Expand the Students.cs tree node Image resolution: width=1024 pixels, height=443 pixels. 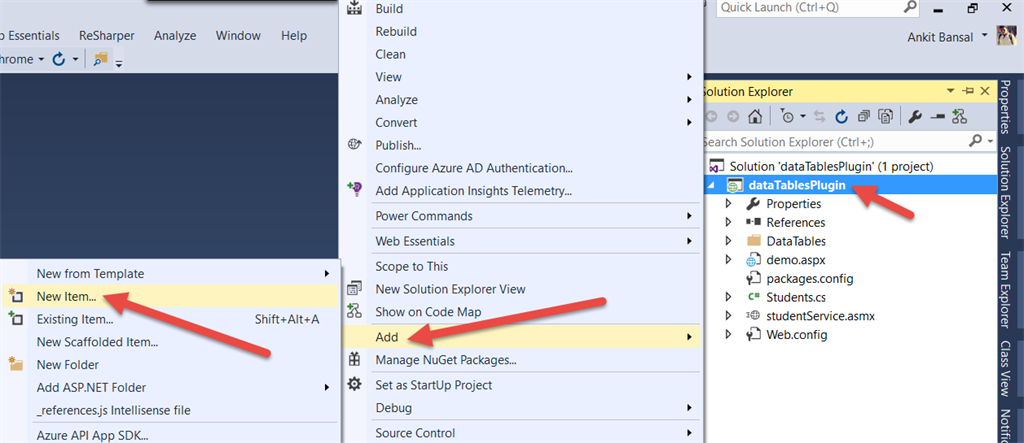pyautogui.click(x=729, y=297)
